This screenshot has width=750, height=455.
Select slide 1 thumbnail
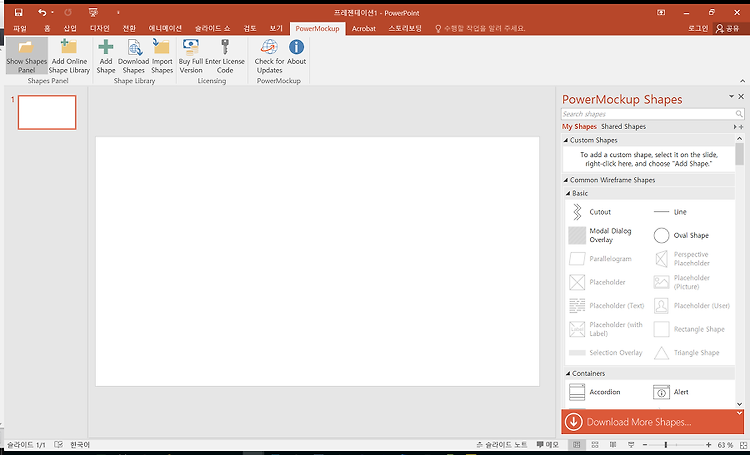47,112
